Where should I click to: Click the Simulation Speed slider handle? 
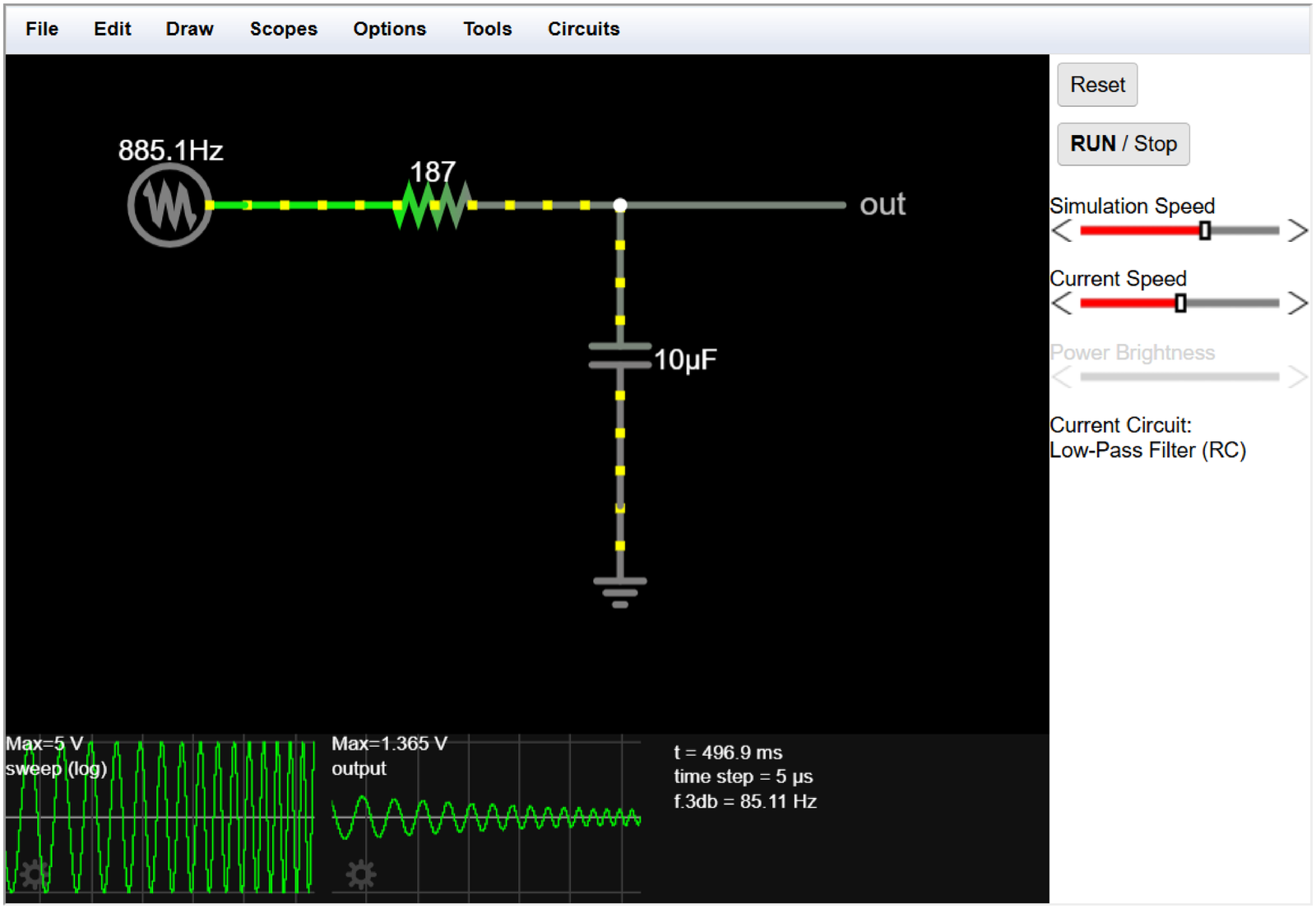pos(1205,231)
